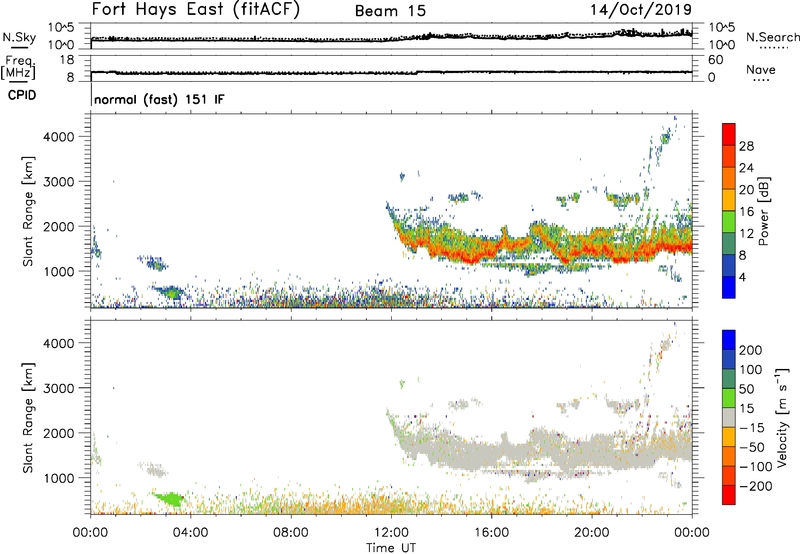Click the '-100' Velocity colorbar label
This screenshot has width=800, height=554.
tap(756, 467)
